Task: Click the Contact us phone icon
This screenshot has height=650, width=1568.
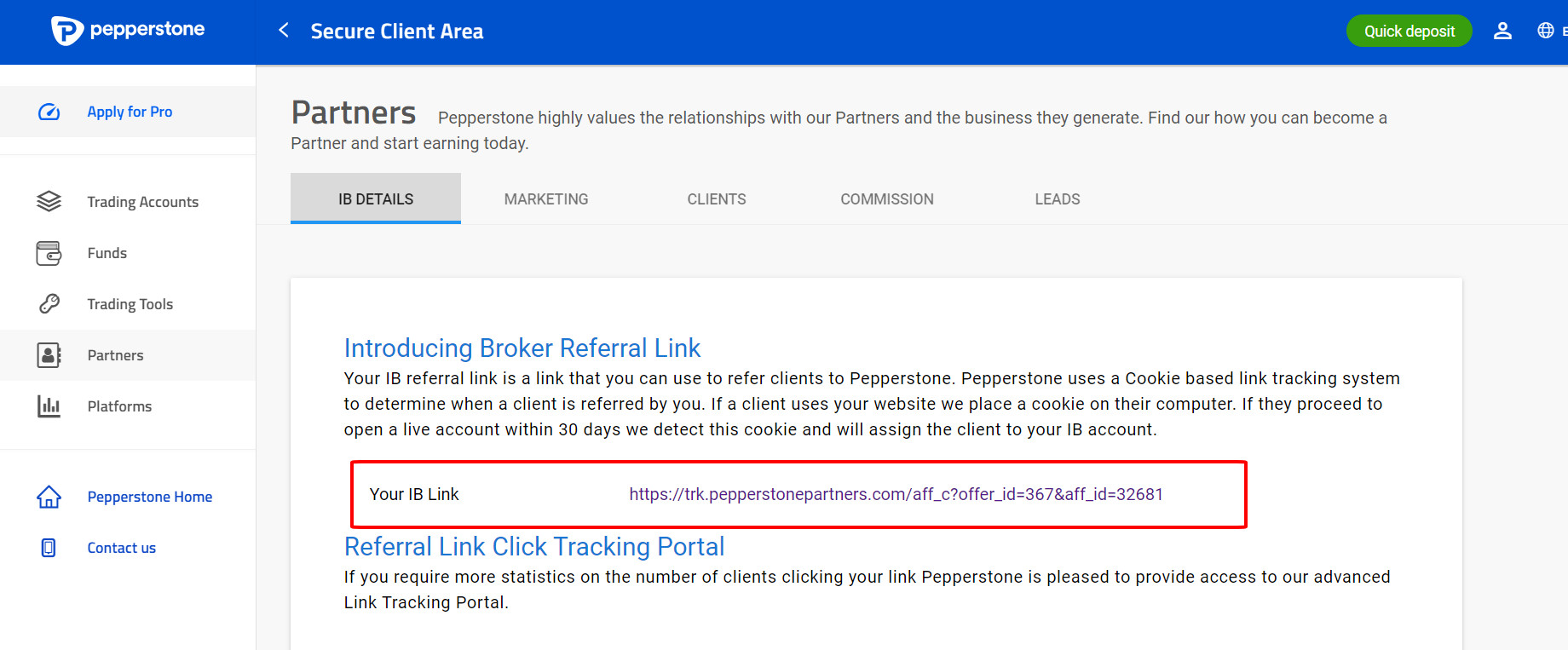Action: (x=49, y=548)
